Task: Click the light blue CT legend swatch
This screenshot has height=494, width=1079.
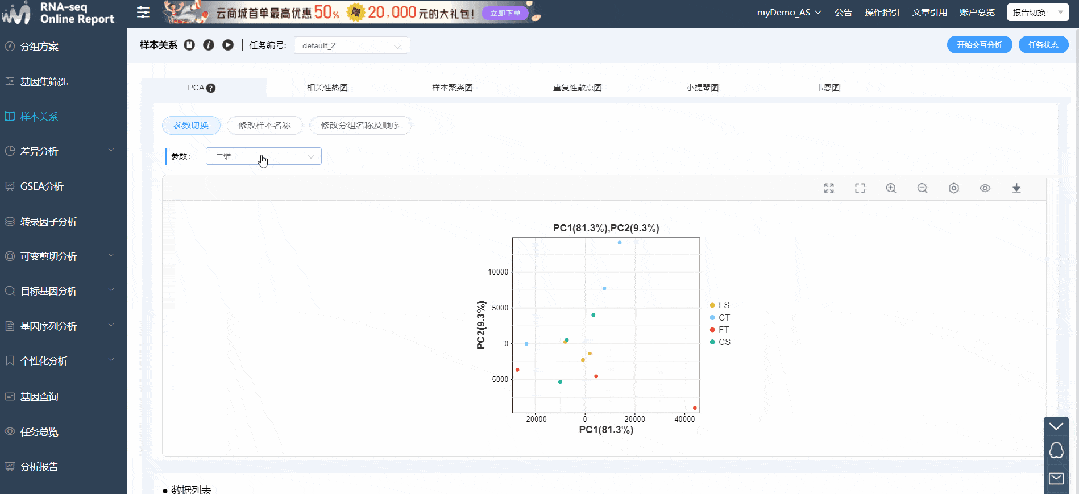Action: click(x=712, y=318)
